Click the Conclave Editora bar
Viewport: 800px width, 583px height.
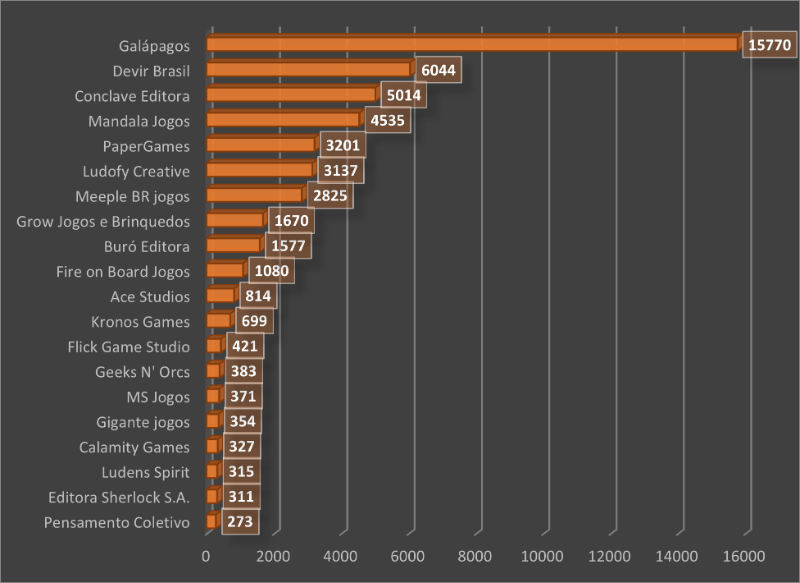pyautogui.click(x=290, y=95)
